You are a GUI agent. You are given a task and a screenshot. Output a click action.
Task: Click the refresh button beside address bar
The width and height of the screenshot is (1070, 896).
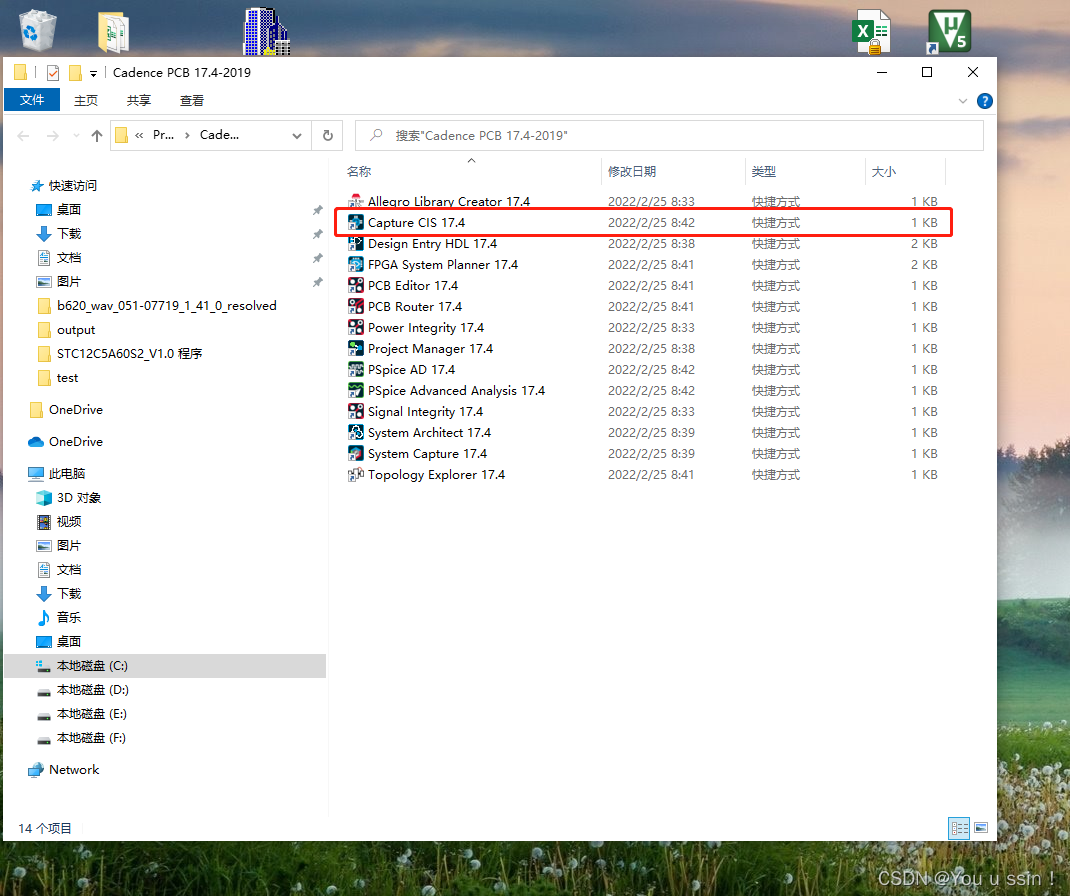pos(328,135)
